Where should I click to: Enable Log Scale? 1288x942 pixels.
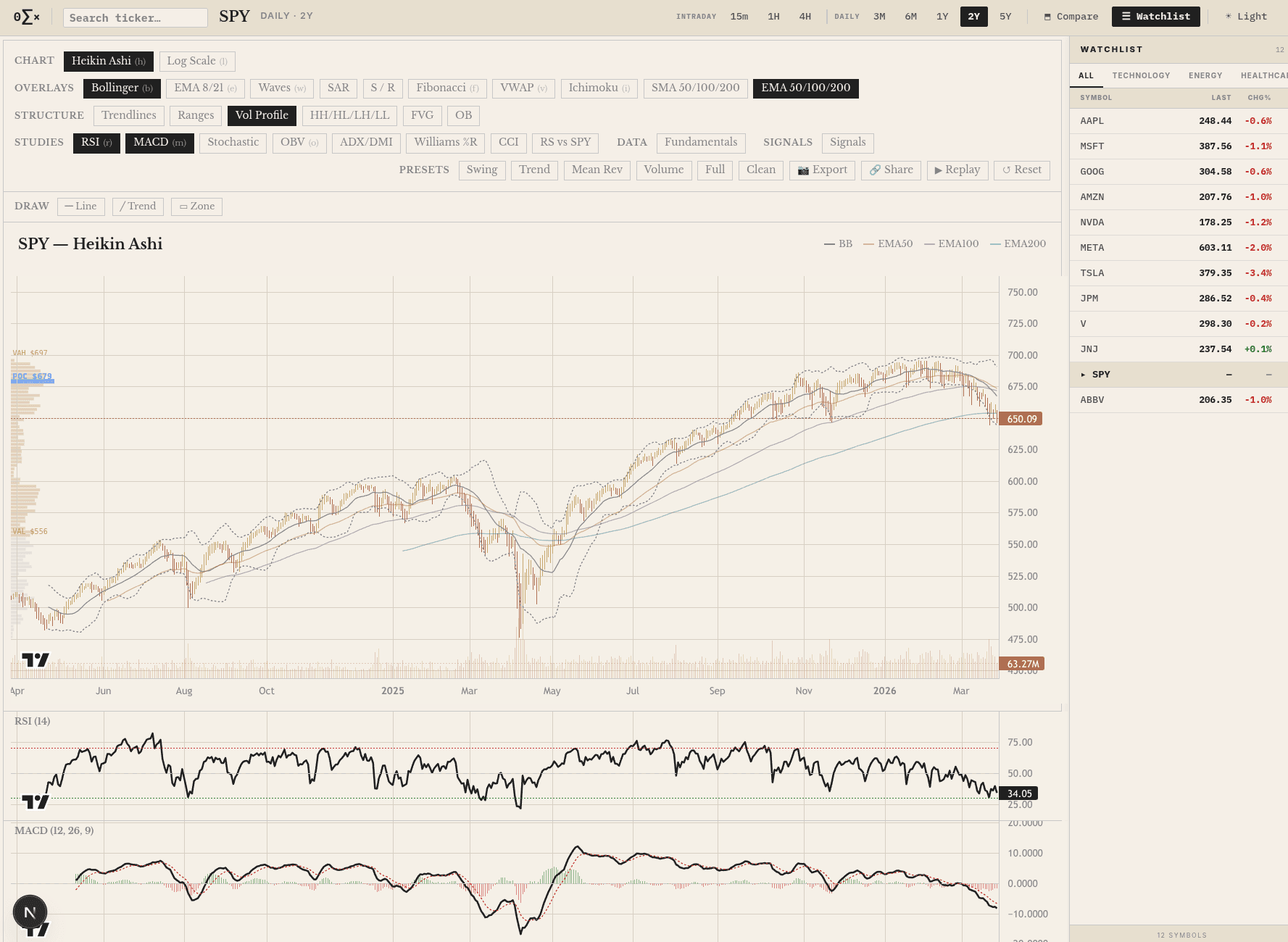point(197,61)
